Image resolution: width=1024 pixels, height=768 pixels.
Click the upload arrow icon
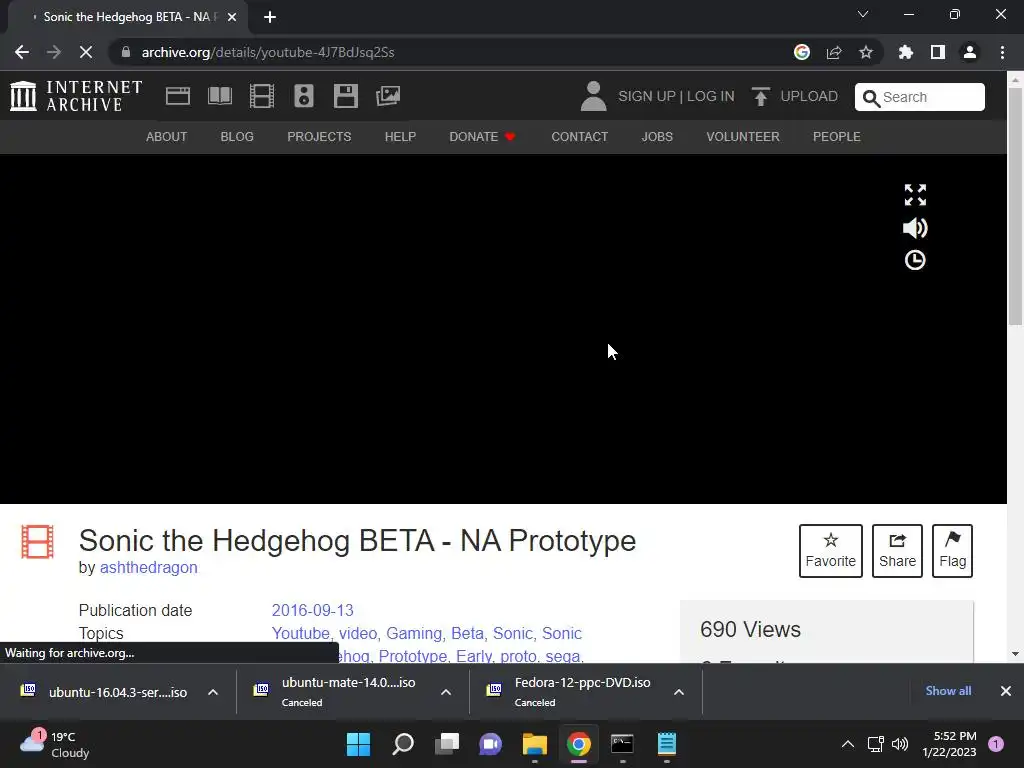[x=760, y=96]
